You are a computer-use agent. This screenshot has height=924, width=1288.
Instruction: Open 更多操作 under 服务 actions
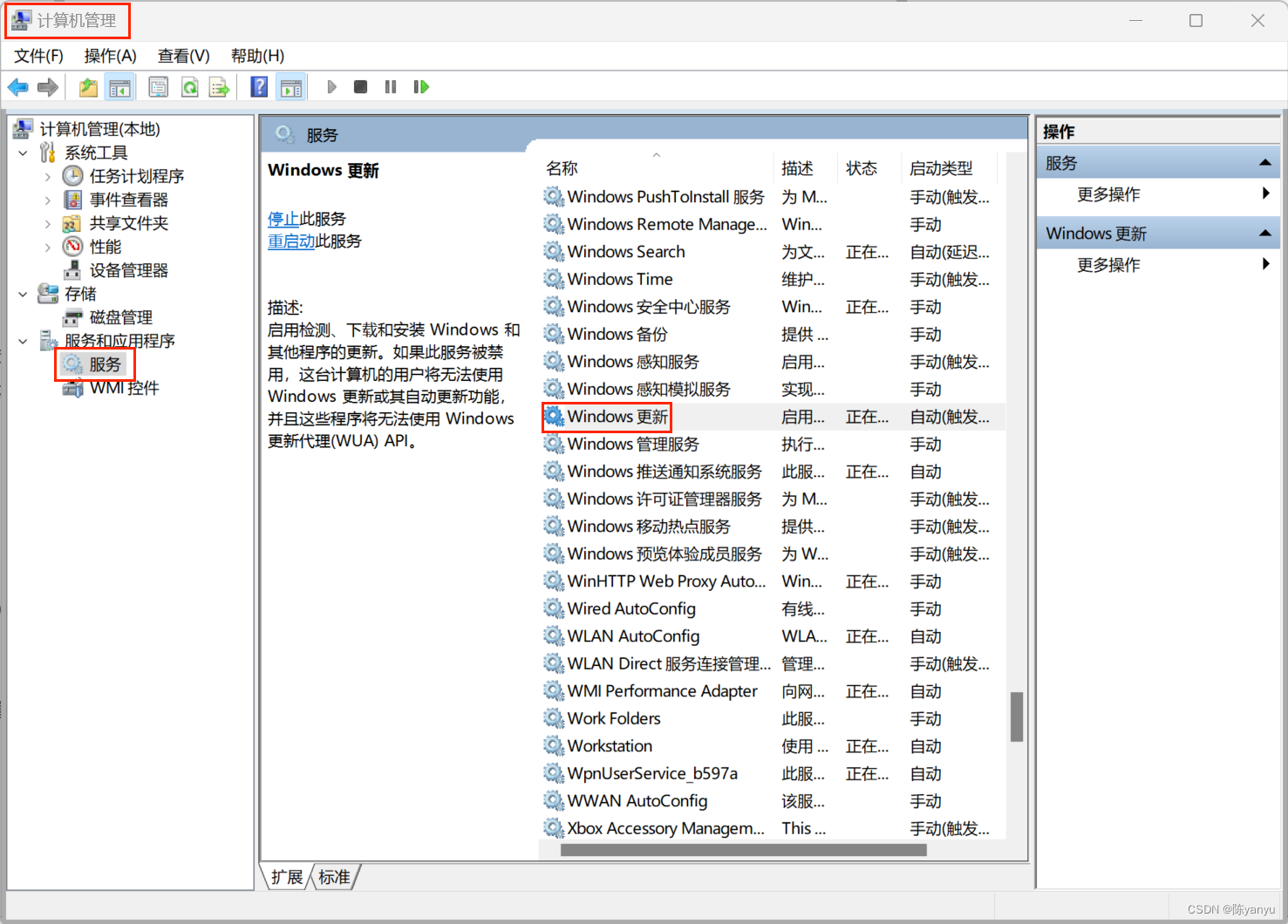click(x=1108, y=194)
